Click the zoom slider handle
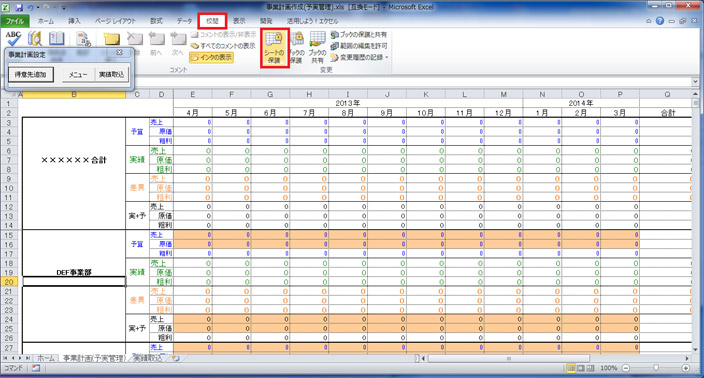Image resolution: width=704 pixels, height=378 pixels. [656, 368]
